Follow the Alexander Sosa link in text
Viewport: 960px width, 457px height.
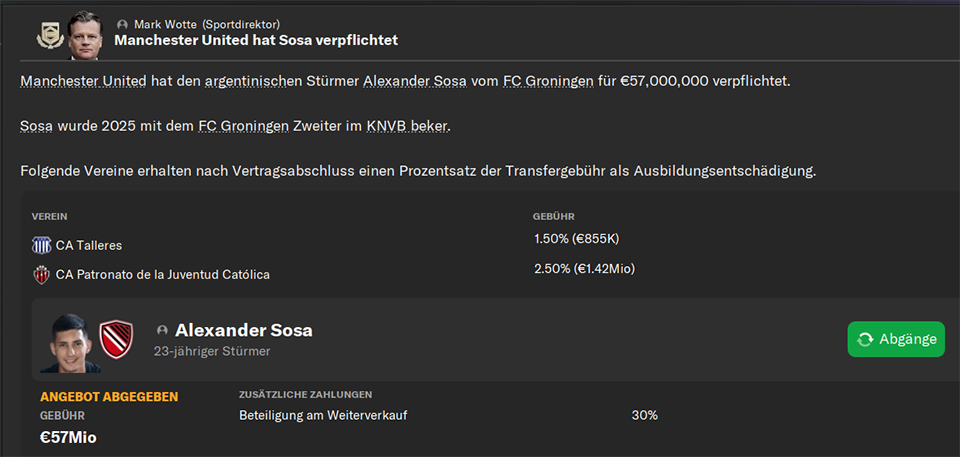(415, 81)
